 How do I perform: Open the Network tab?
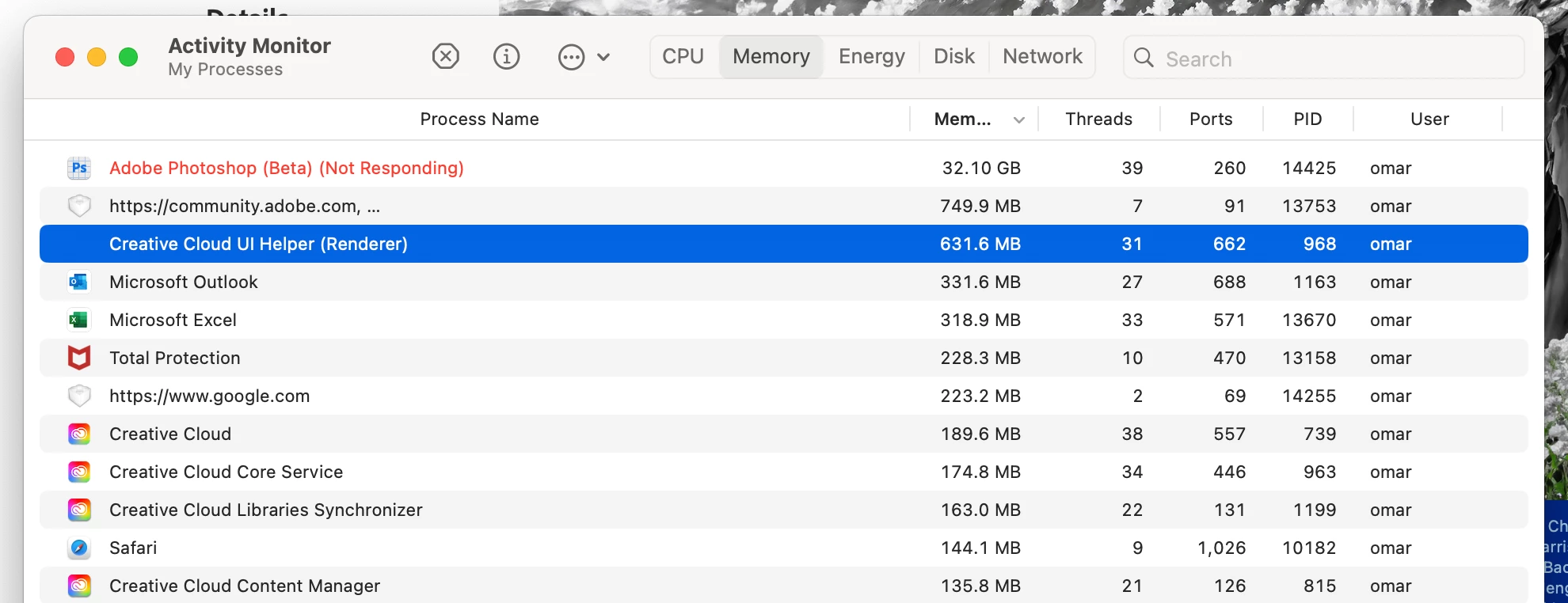pos(1042,57)
